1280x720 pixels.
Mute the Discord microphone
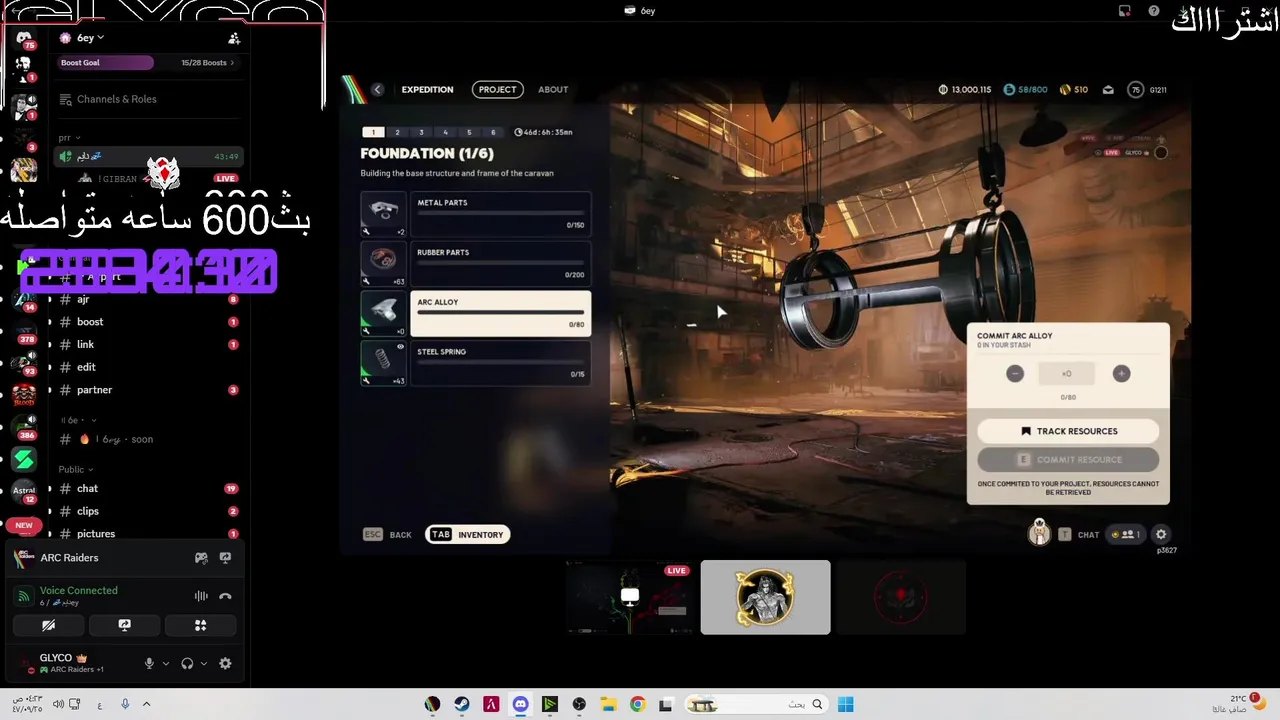[x=149, y=663]
